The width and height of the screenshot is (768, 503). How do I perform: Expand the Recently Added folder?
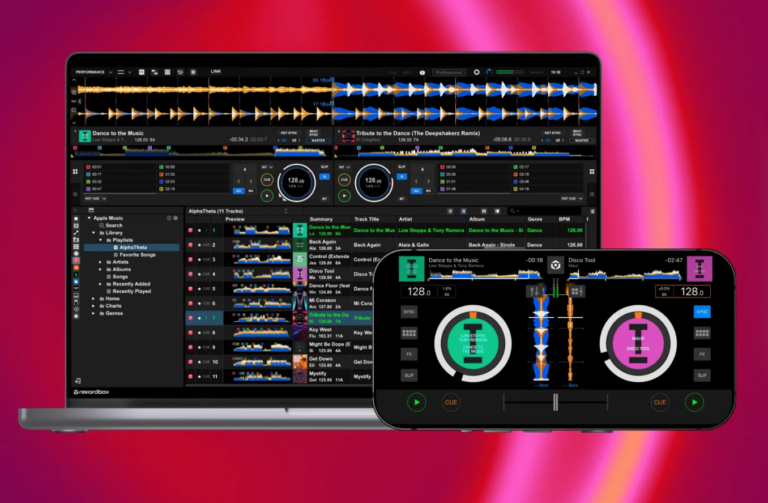100,284
